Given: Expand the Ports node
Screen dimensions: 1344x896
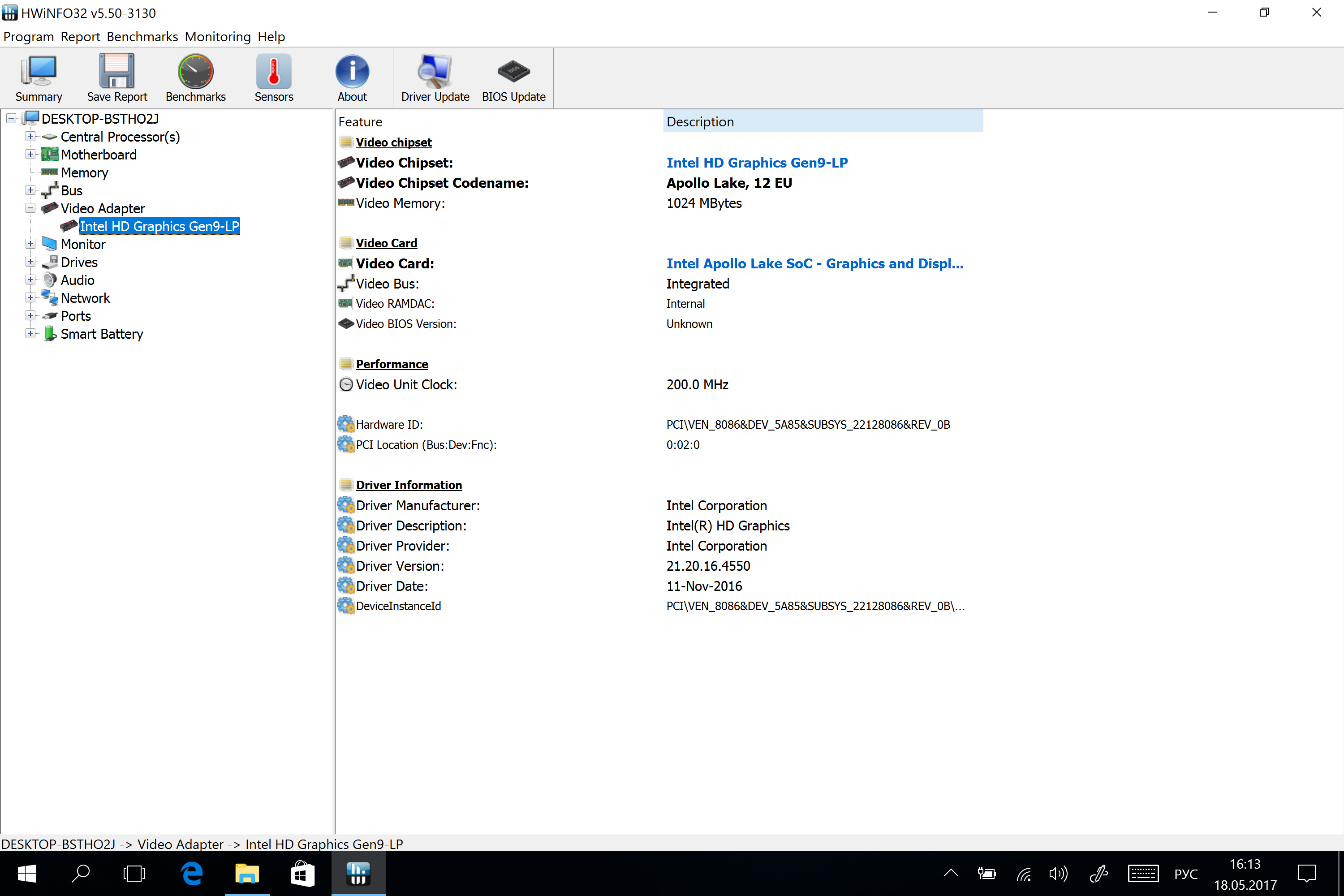Looking at the screenshot, I should pyautogui.click(x=30, y=316).
